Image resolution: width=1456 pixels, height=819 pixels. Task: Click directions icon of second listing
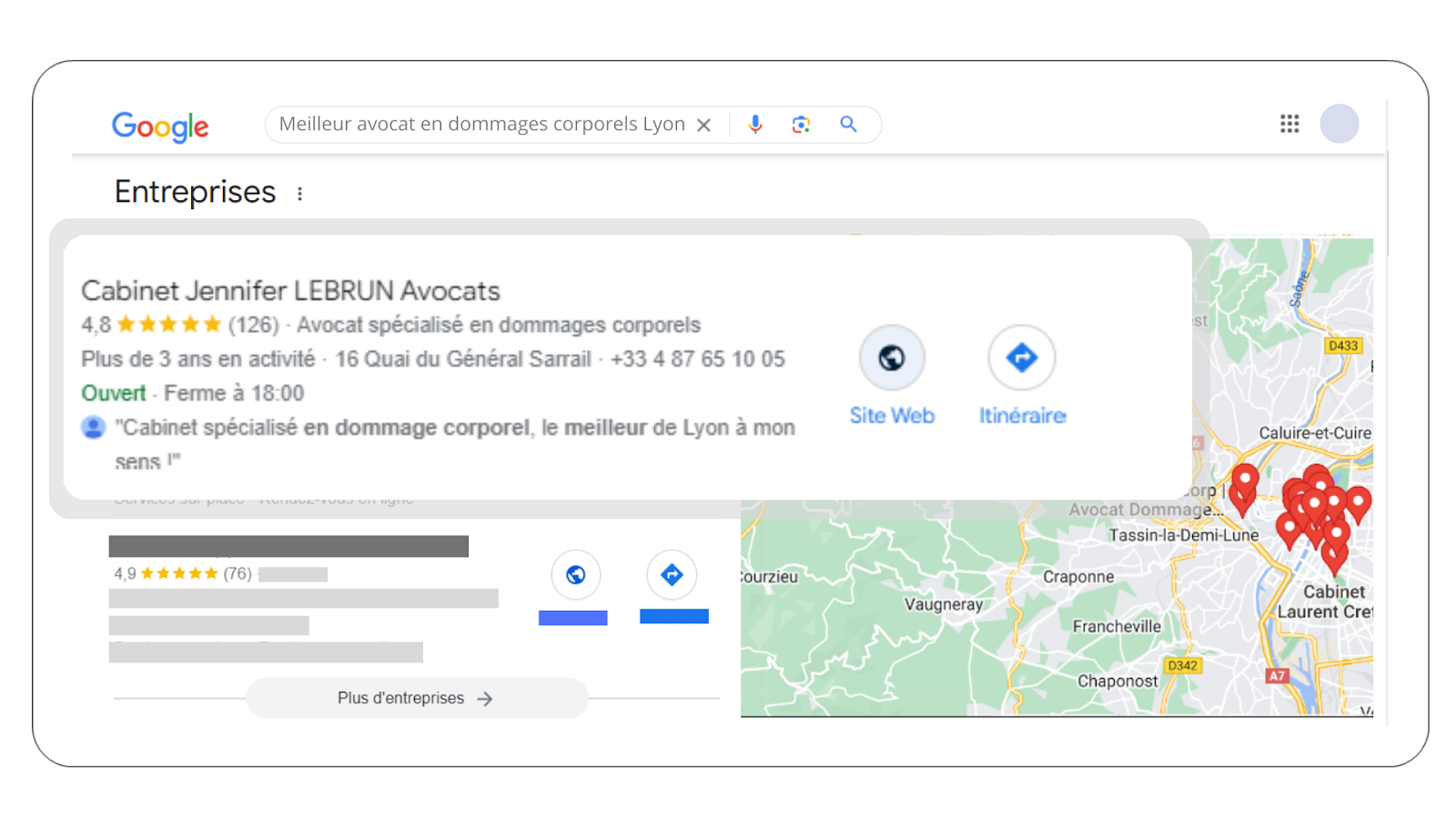[x=672, y=574]
